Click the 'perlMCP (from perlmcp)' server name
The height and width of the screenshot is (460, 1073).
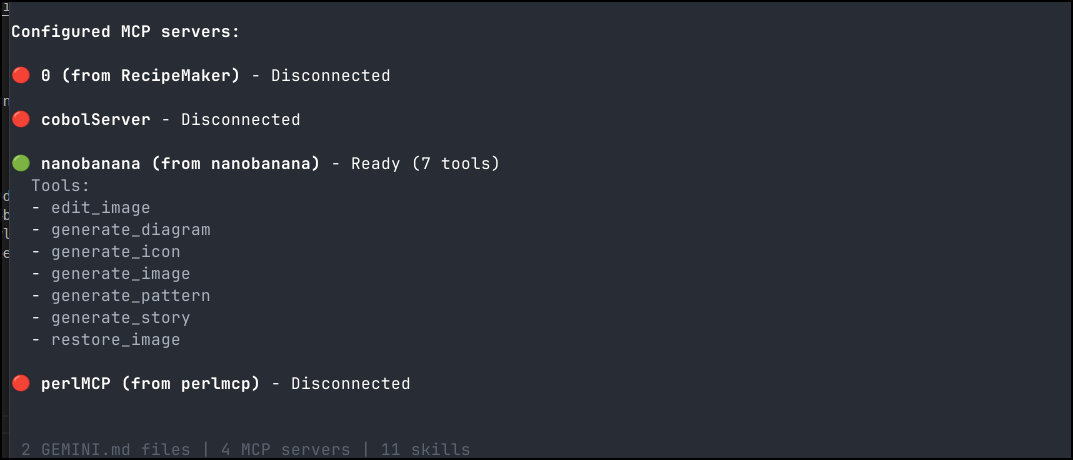pos(150,384)
